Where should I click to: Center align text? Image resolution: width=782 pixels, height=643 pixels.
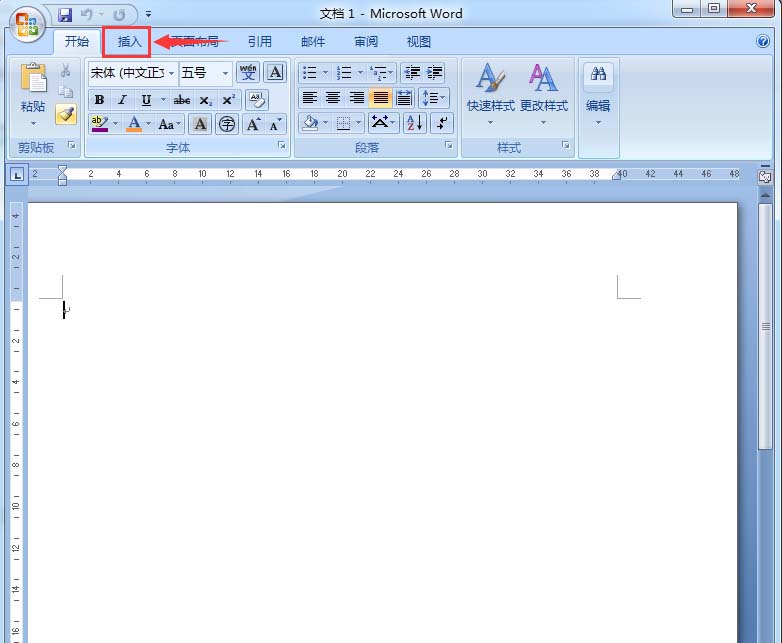(x=333, y=98)
